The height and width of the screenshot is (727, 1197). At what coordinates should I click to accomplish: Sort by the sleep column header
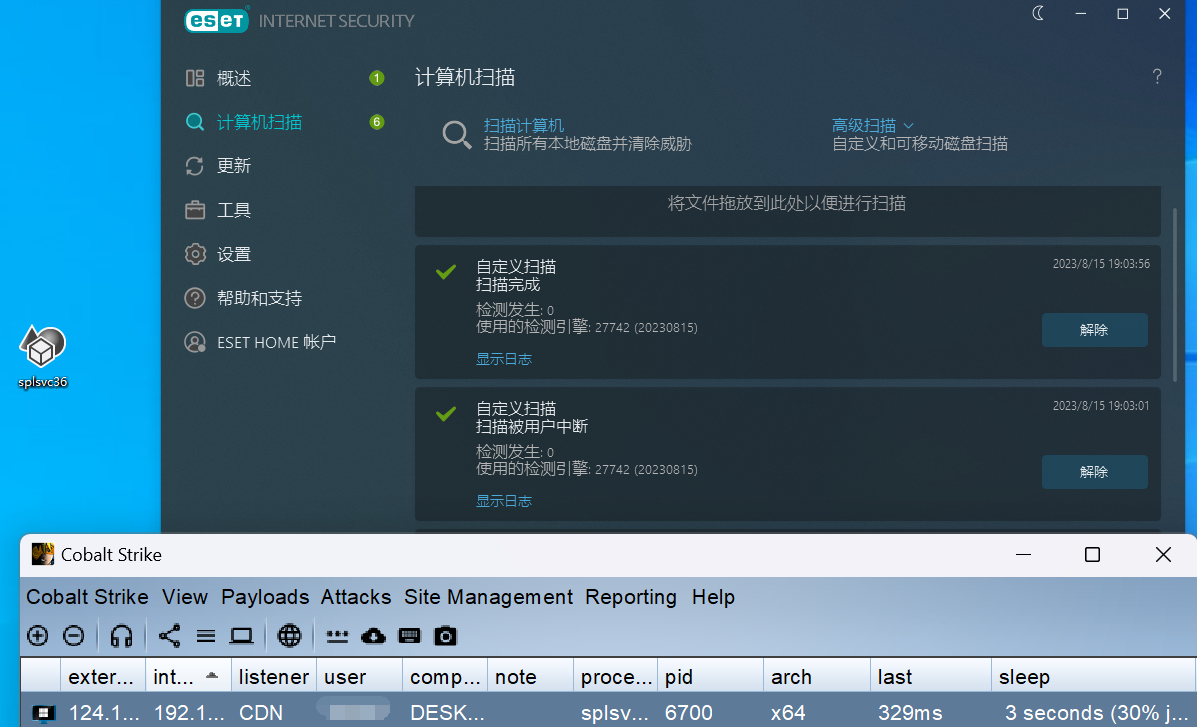(x=1093, y=677)
